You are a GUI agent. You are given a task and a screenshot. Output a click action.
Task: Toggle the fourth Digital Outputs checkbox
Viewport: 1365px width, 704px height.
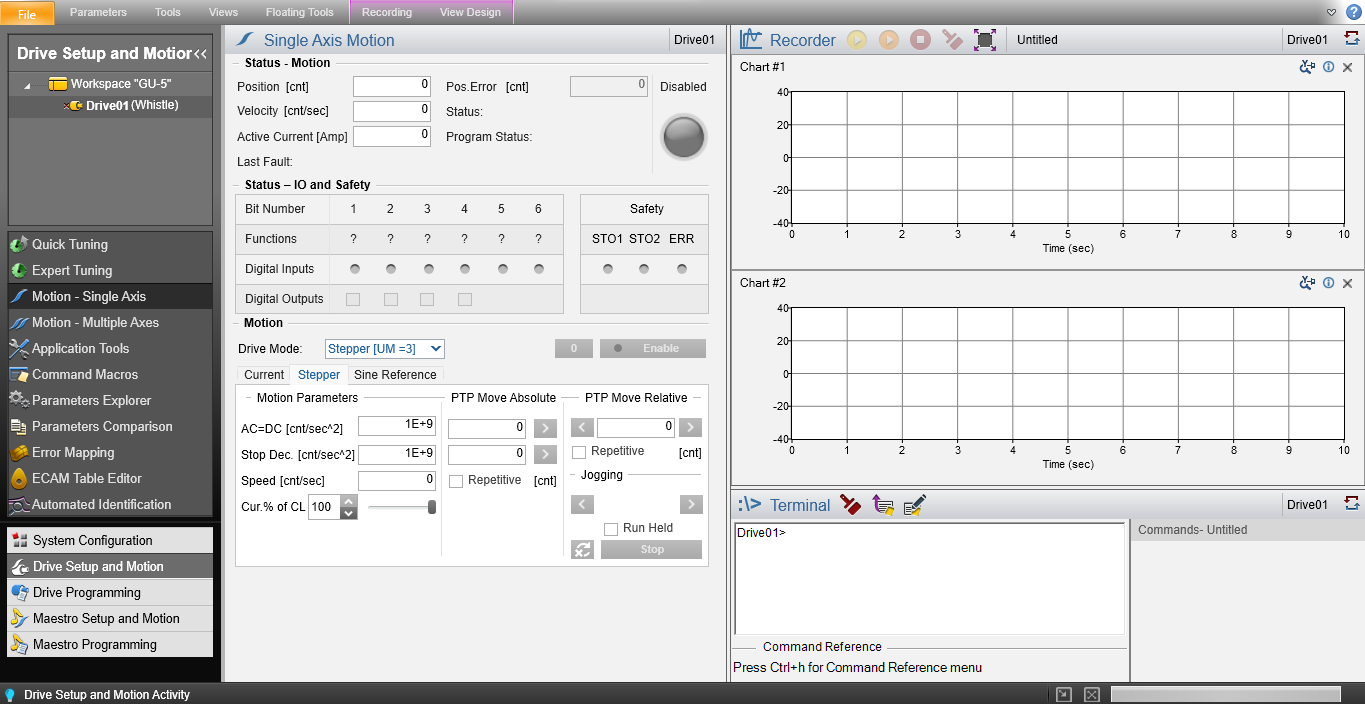(x=465, y=299)
